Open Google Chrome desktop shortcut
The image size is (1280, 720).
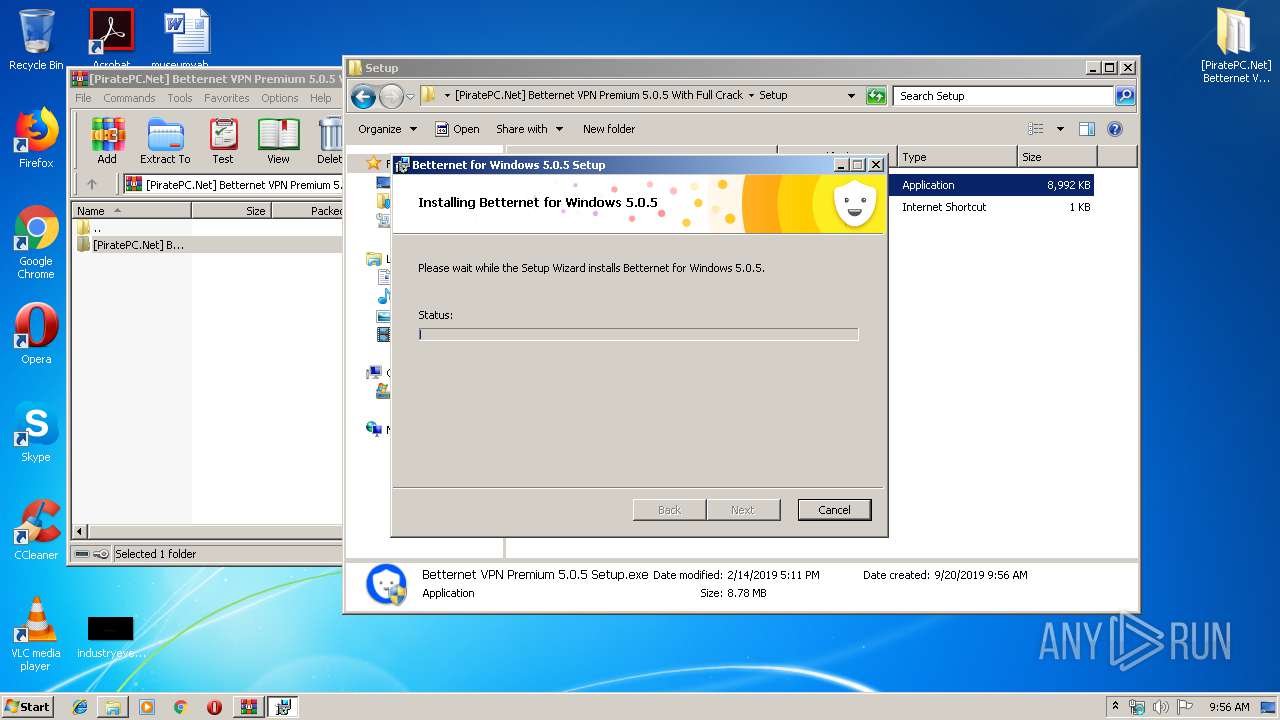click(x=36, y=242)
